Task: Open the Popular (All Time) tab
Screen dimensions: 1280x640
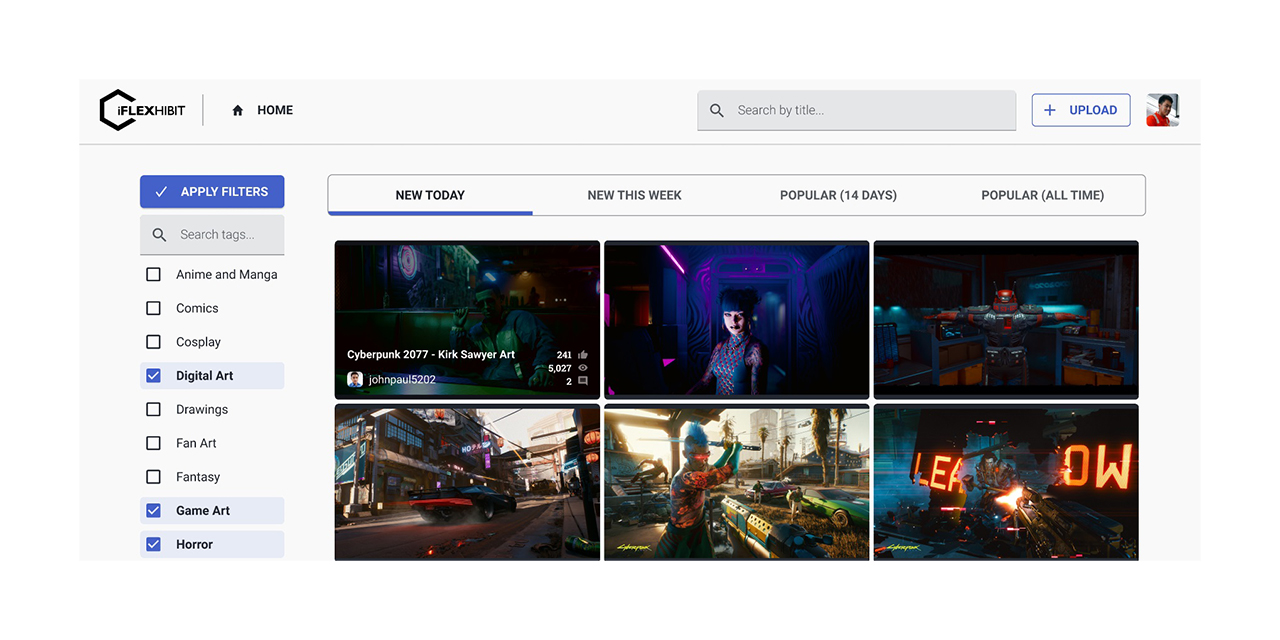Action: [1042, 195]
